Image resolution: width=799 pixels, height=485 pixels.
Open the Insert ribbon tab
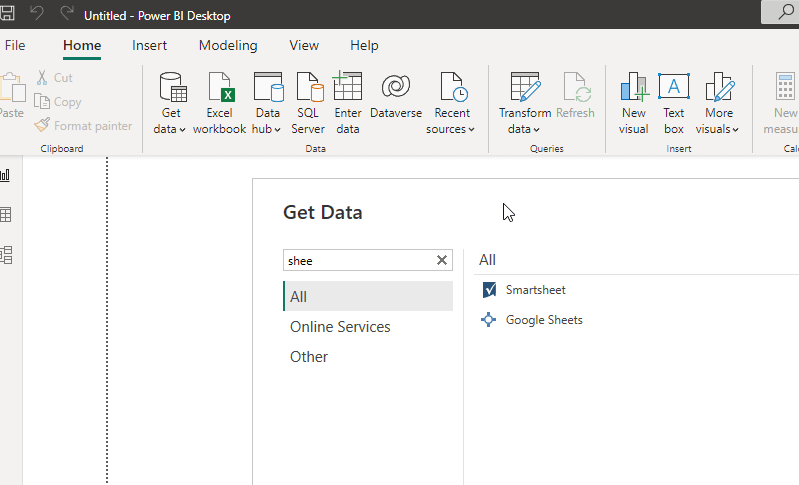(150, 45)
